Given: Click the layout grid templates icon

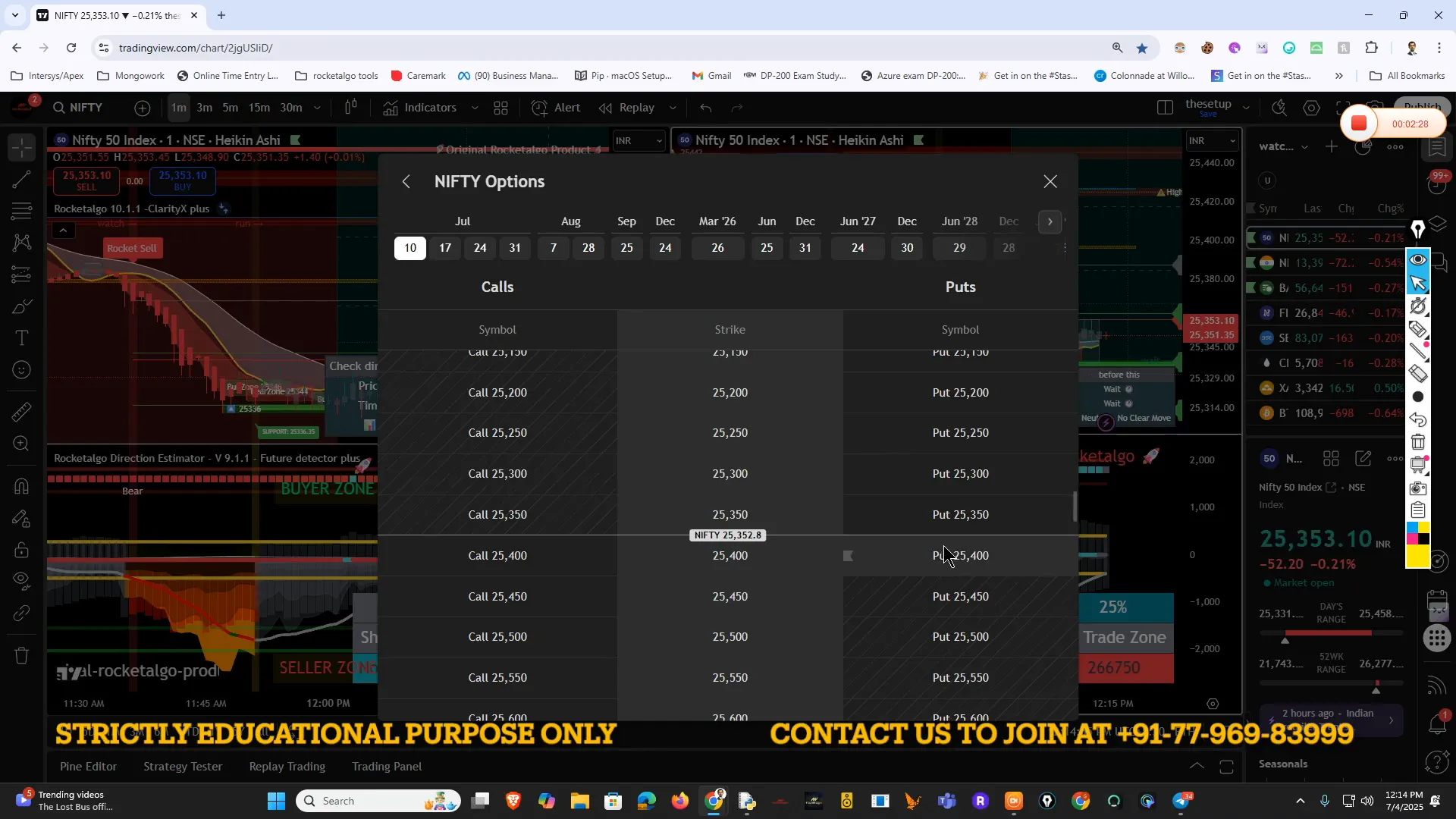Looking at the screenshot, I should point(500,108).
